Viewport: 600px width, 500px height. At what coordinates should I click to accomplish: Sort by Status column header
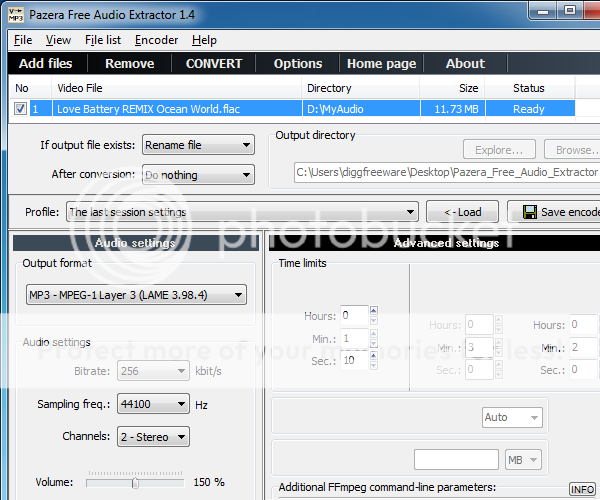(x=530, y=88)
